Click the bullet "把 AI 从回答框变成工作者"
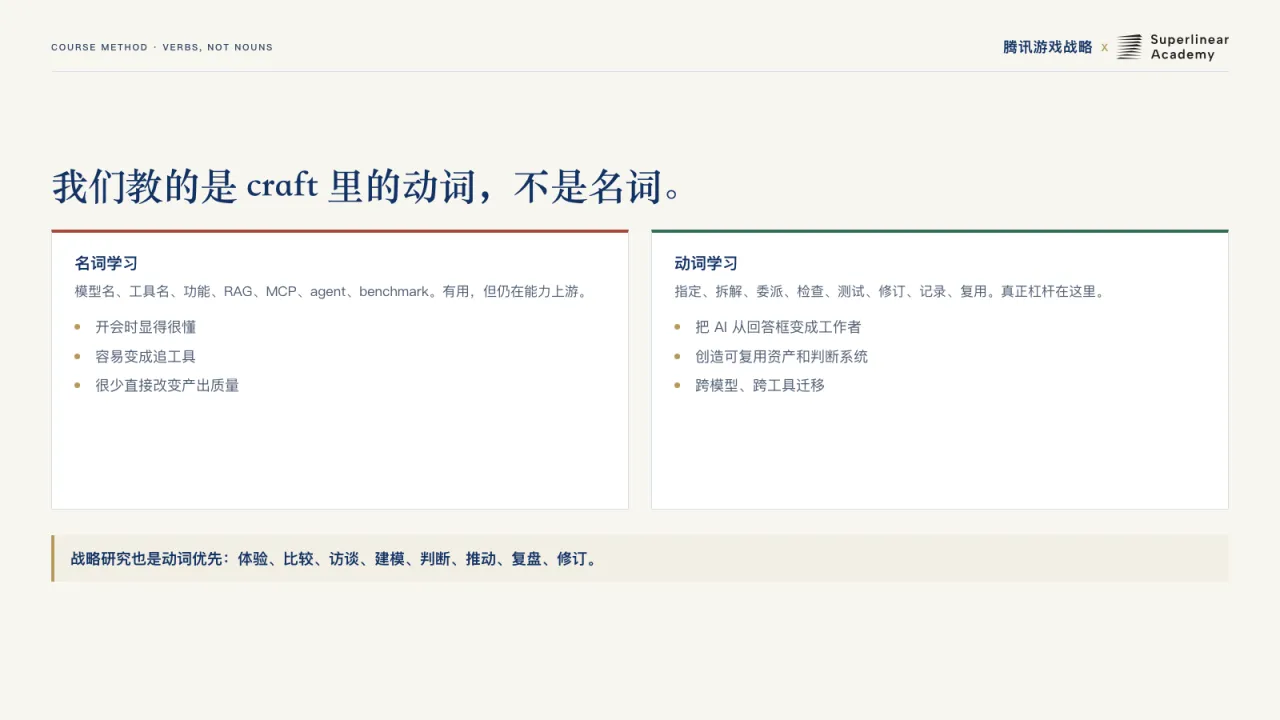 click(778, 327)
